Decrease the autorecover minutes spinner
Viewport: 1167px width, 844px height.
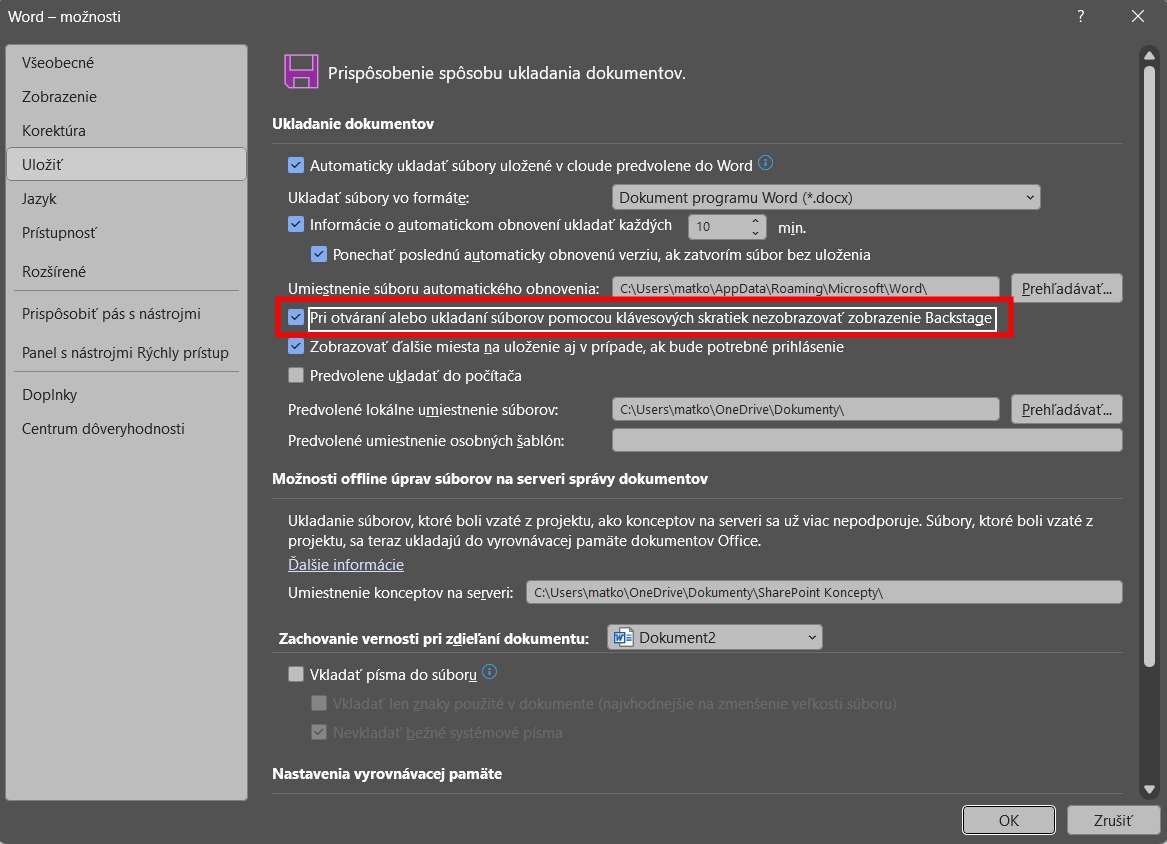pos(755,232)
